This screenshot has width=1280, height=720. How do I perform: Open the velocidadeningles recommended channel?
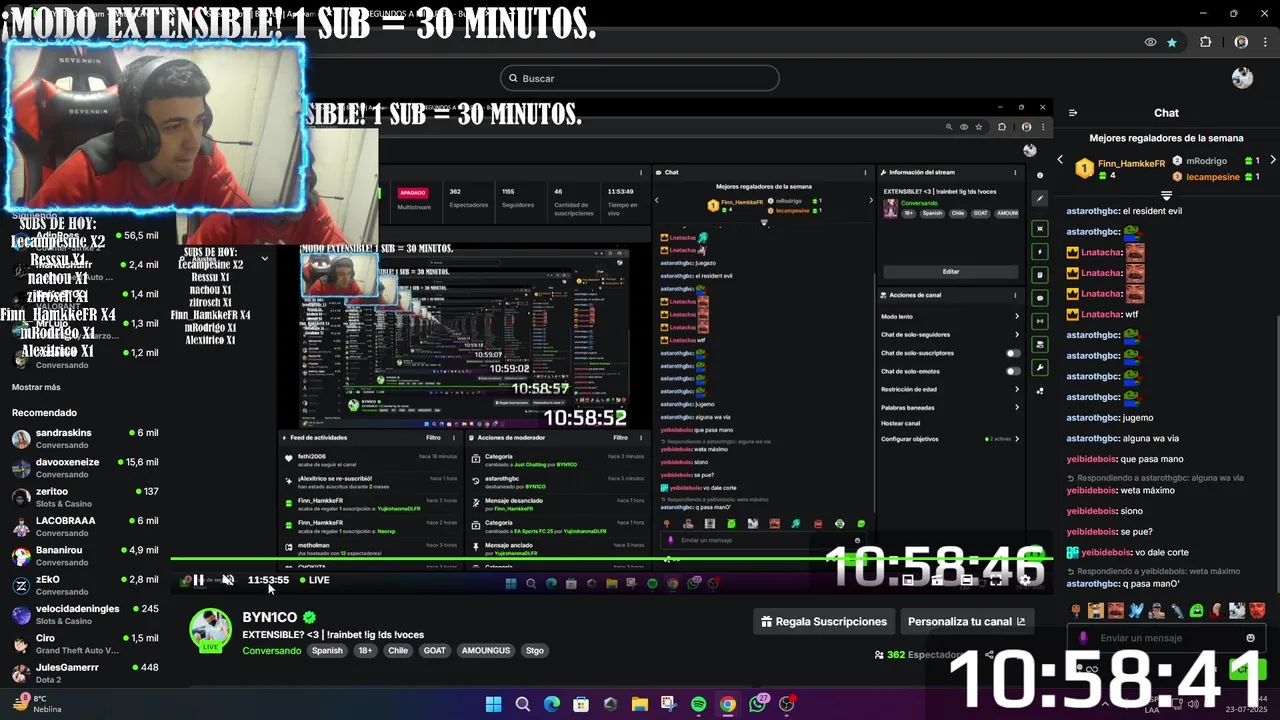tap(85, 614)
